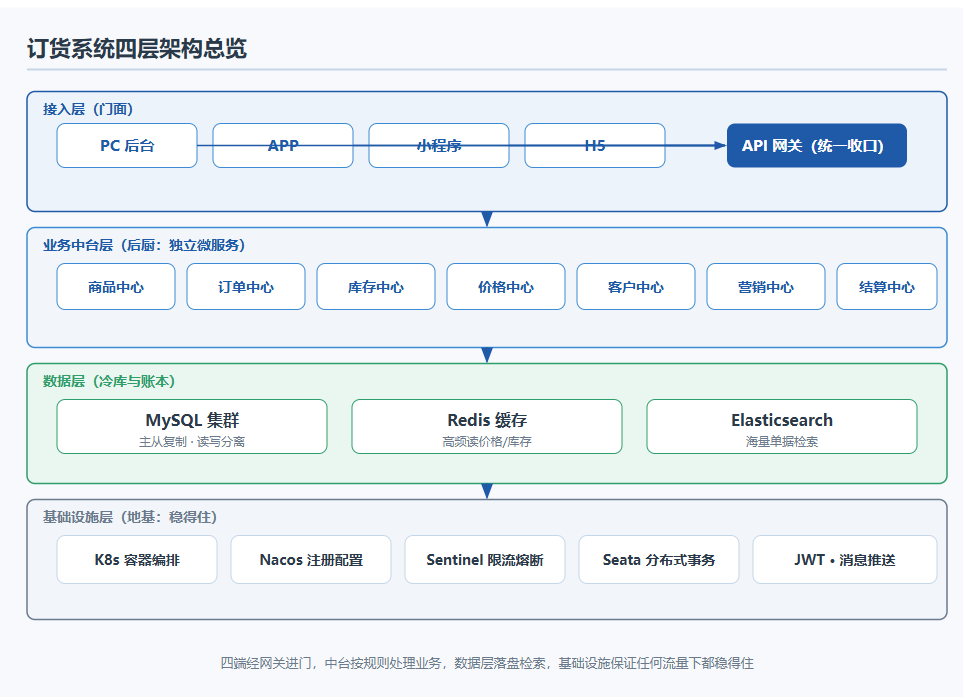Click the API 网关 blue box
Image resolution: width=963 pixels, height=697 pixels.
click(817, 146)
